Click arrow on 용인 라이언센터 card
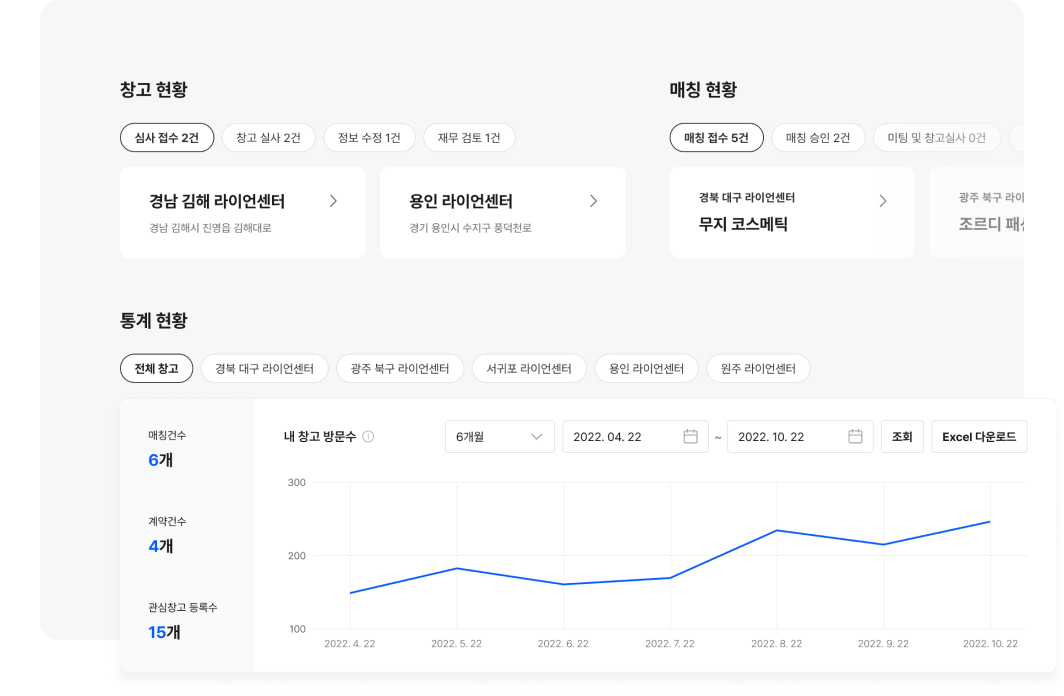1064x696 pixels. coord(593,201)
